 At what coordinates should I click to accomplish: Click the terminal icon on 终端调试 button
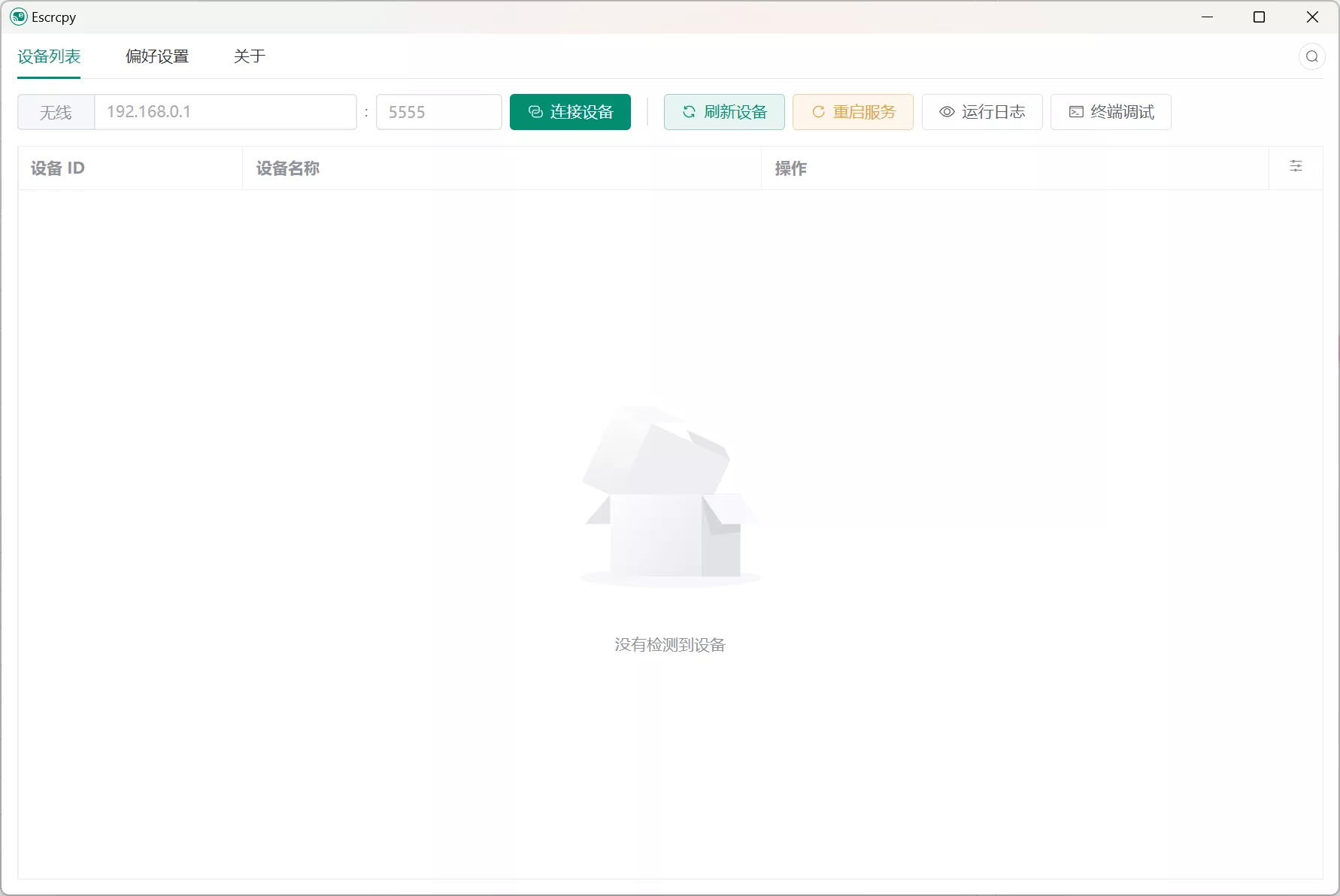[1075, 111]
